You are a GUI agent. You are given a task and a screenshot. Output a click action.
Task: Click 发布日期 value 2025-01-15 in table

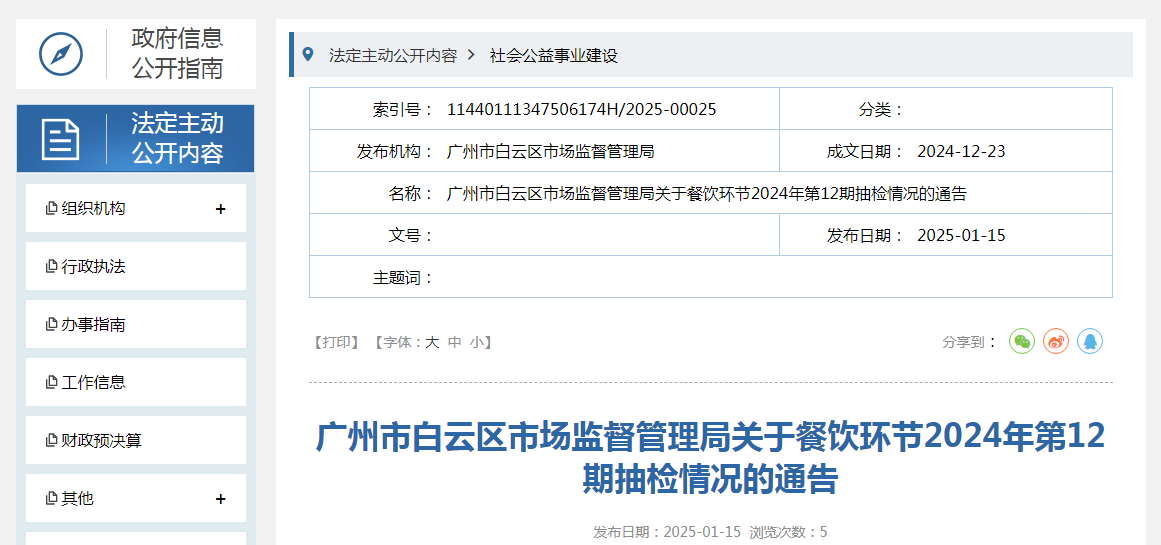point(961,235)
